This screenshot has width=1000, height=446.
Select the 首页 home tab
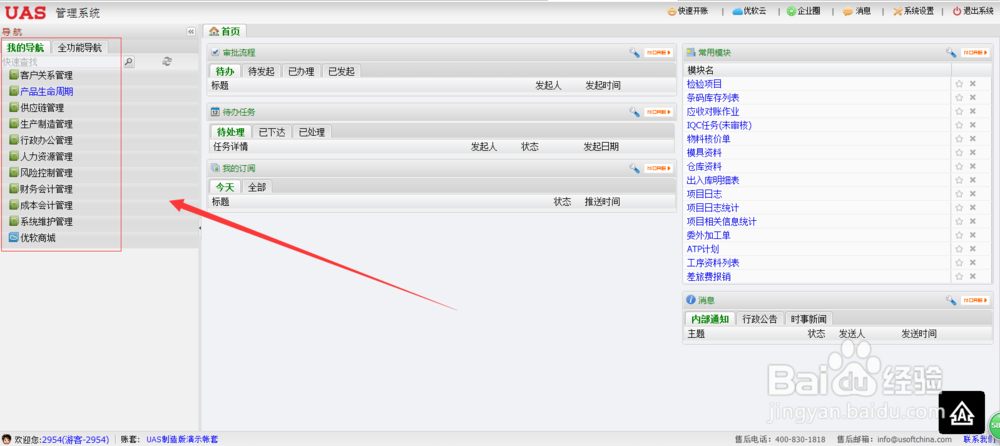(x=225, y=31)
